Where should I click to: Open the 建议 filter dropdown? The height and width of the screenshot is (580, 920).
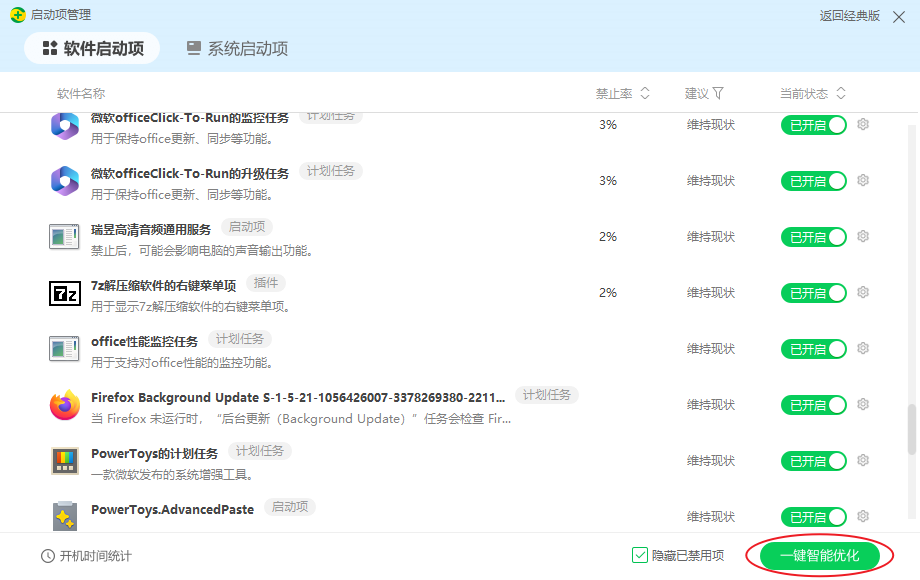click(718, 94)
